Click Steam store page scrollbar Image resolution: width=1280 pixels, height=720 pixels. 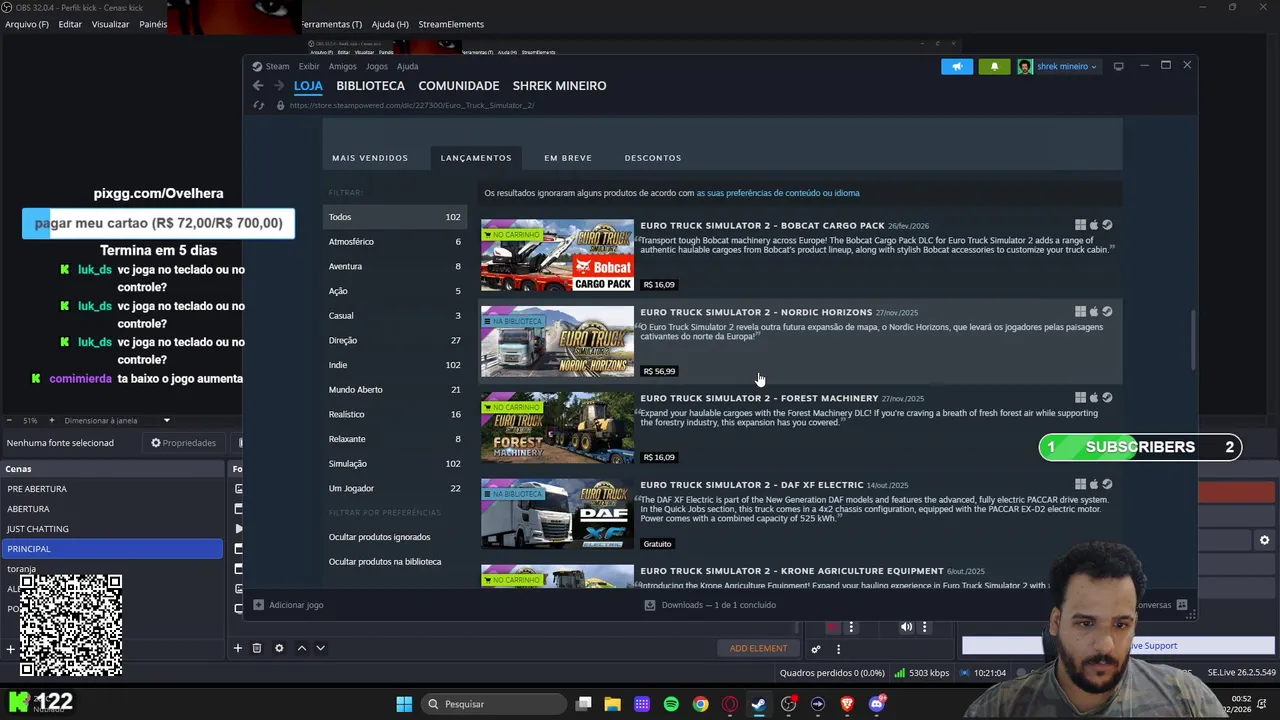[1192, 340]
